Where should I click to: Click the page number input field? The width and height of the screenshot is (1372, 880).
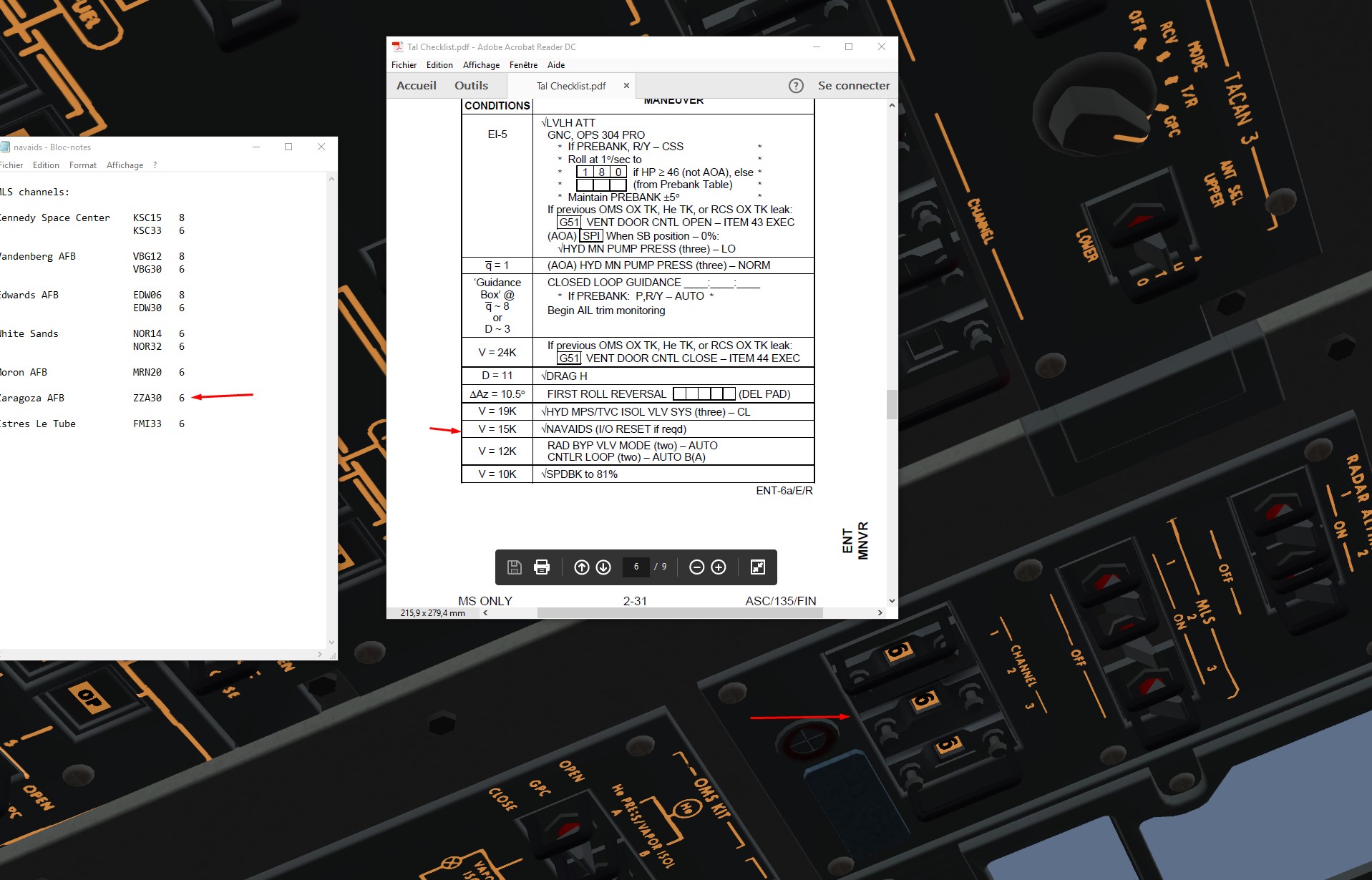[x=636, y=567]
